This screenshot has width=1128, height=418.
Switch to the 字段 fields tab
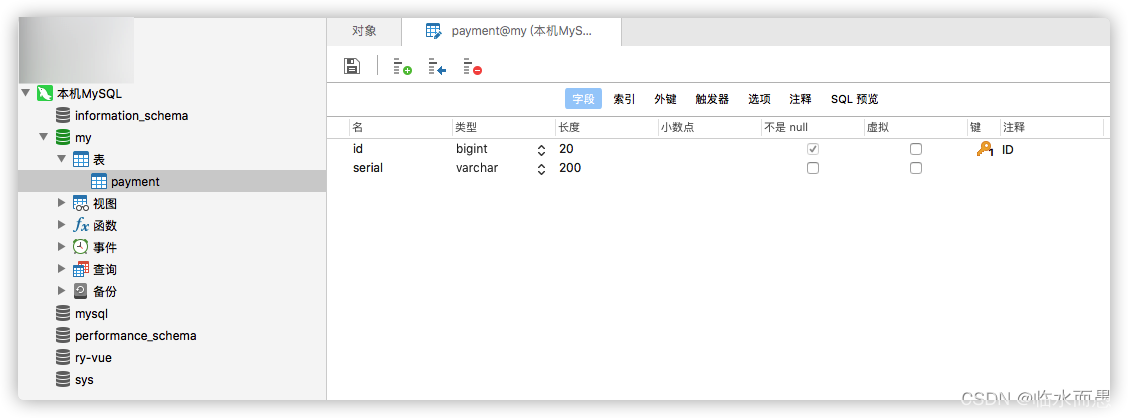click(583, 99)
